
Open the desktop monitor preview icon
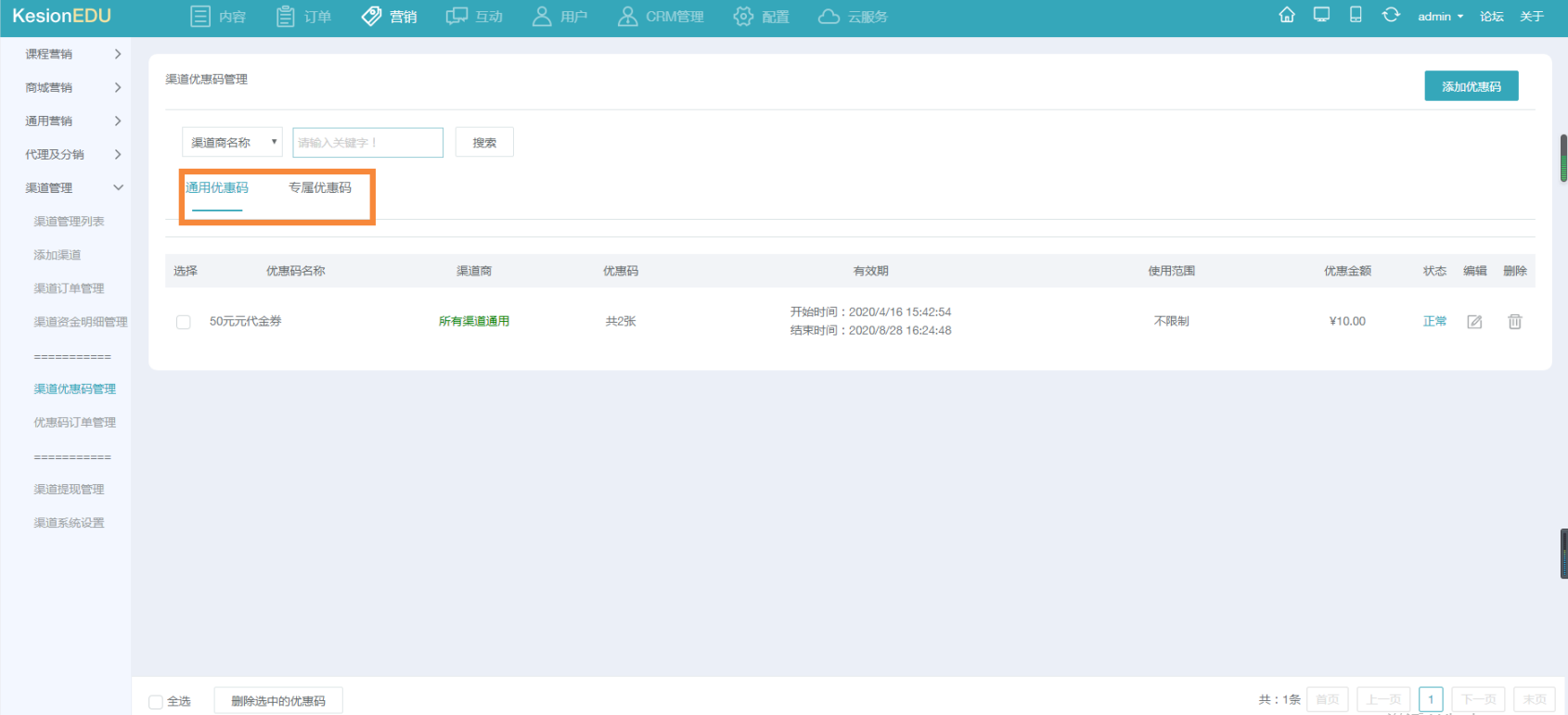(1321, 15)
